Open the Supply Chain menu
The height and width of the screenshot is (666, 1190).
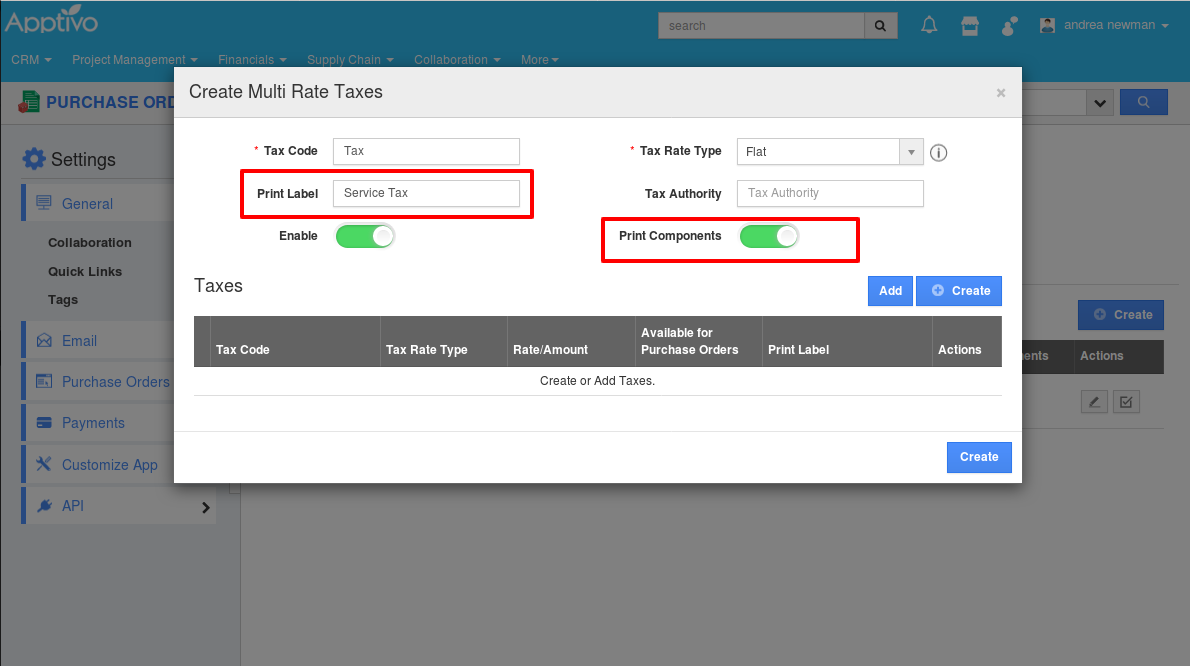click(350, 60)
